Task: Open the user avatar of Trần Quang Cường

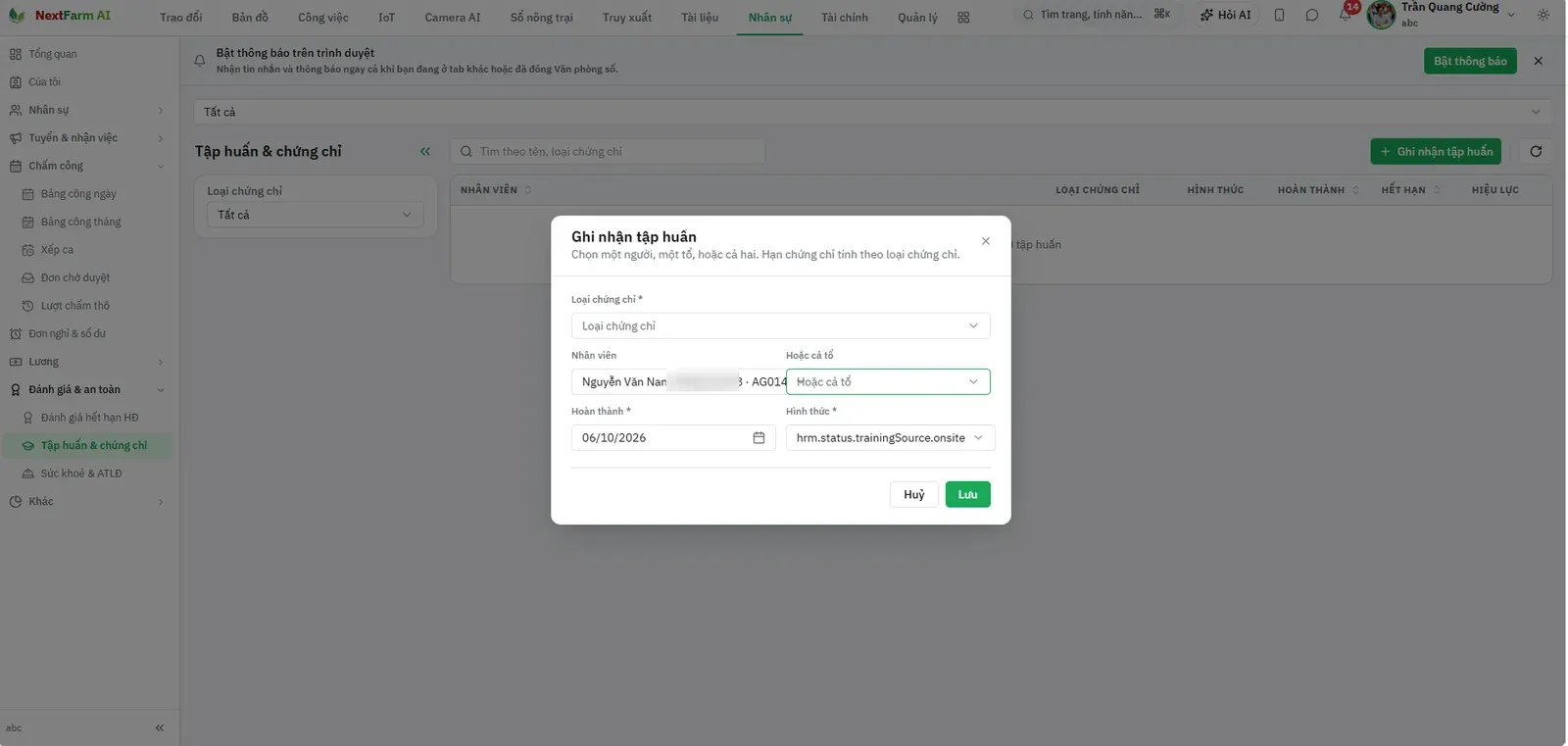Action: (x=1381, y=15)
